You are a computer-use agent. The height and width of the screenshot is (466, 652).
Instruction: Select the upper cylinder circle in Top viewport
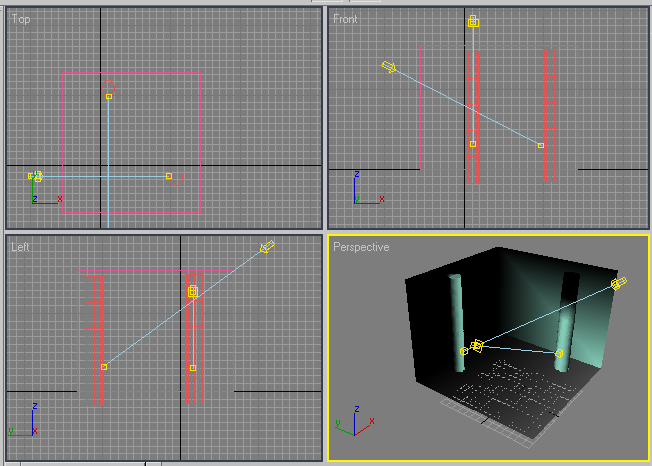click(x=109, y=87)
